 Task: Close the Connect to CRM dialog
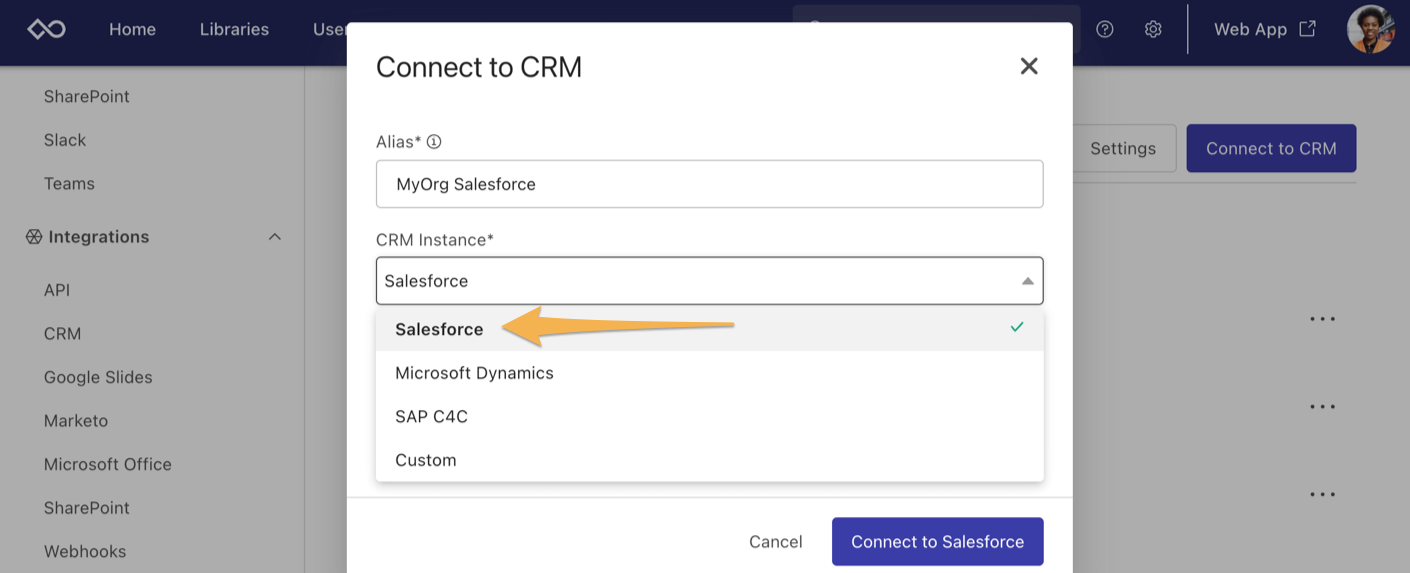pos(1029,66)
